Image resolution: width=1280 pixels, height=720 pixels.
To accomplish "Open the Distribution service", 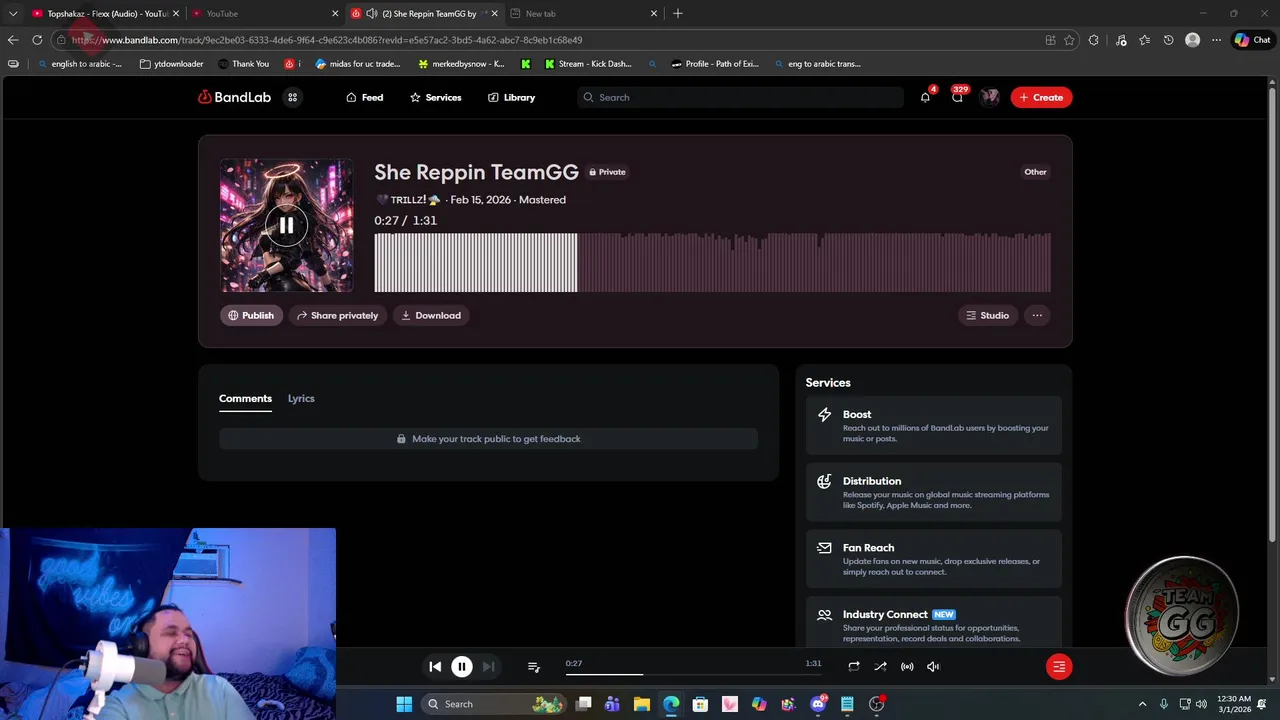I will [933, 492].
